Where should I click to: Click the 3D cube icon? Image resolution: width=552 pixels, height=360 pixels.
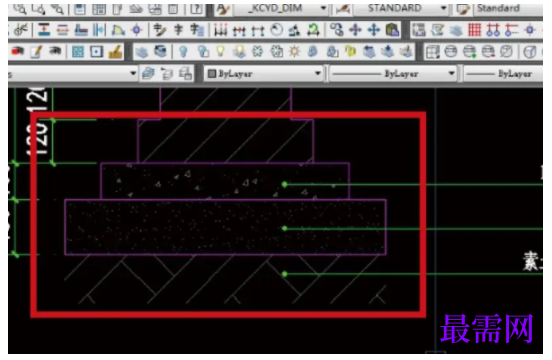point(529,52)
